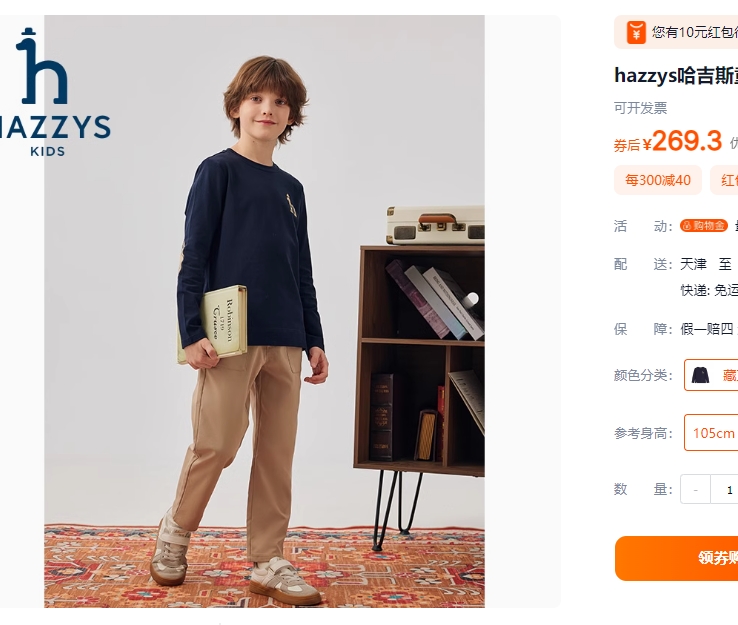Click the quantity input field
The height and width of the screenshot is (625, 738).
coord(725,489)
